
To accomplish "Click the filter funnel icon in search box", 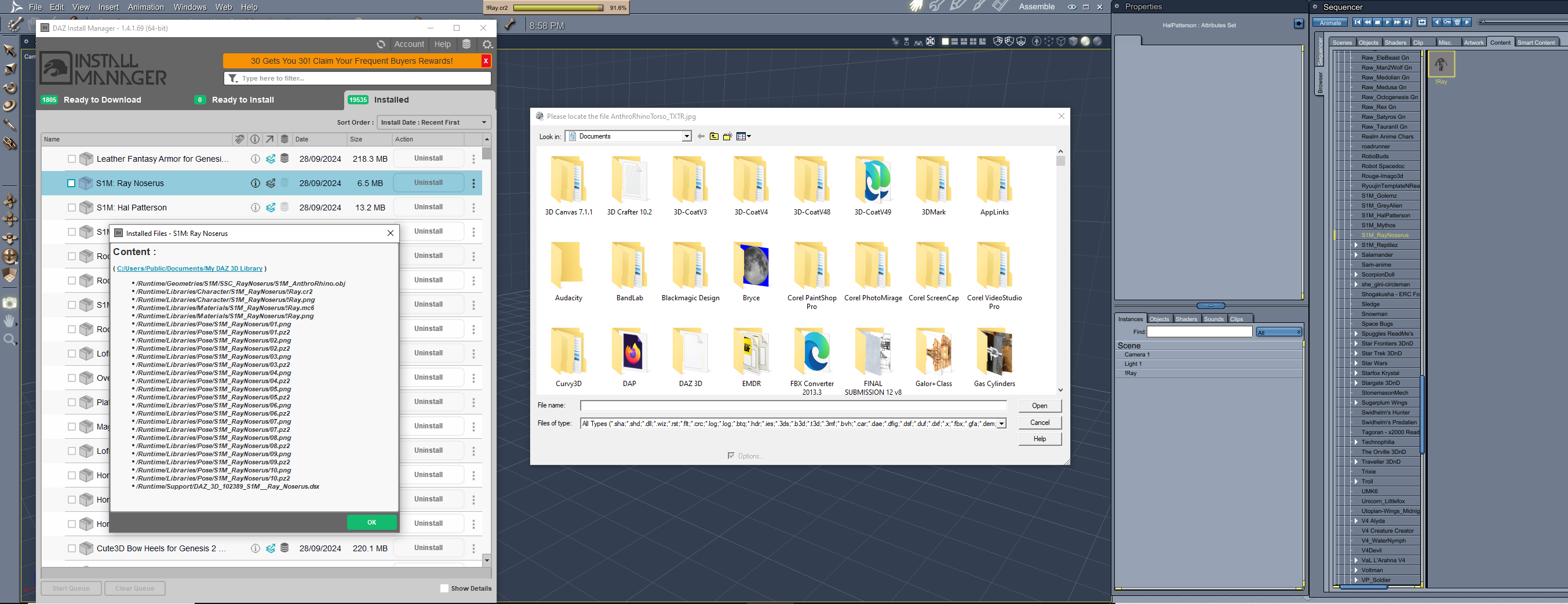I will [233, 79].
